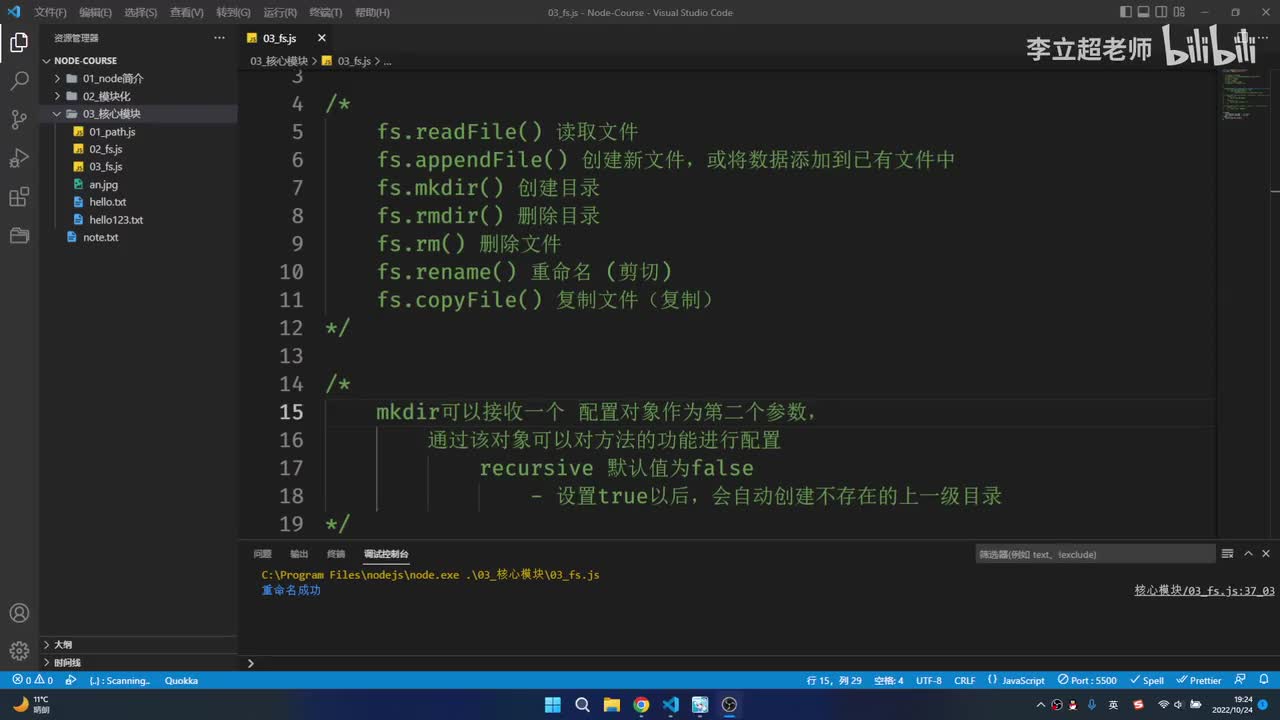The height and width of the screenshot is (720, 1280).
Task: Open the 终端(T) menu
Action: pos(326,13)
